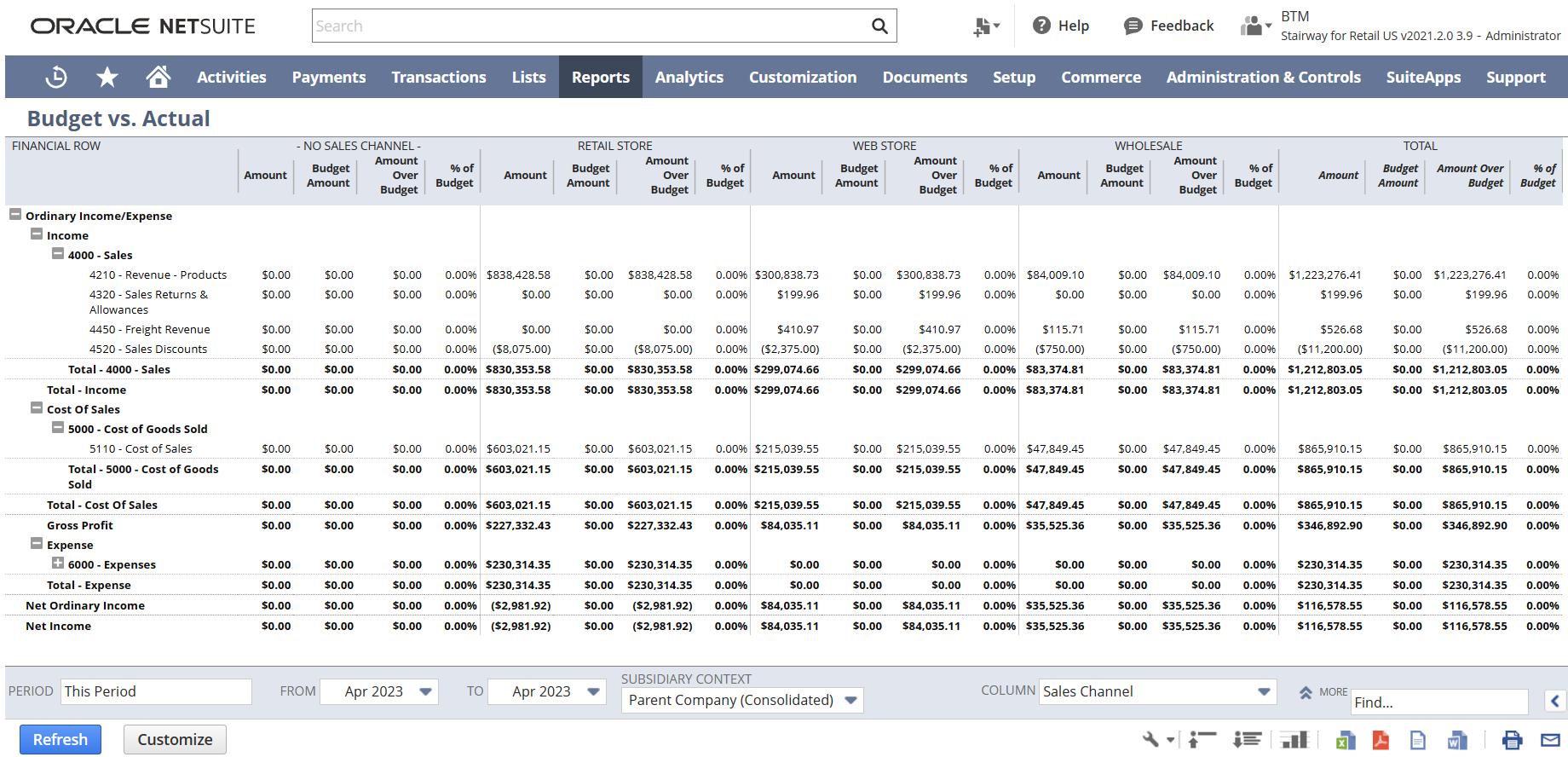The width and height of the screenshot is (1568, 757).
Task: Open the Setup menu
Action: click(x=1014, y=77)
